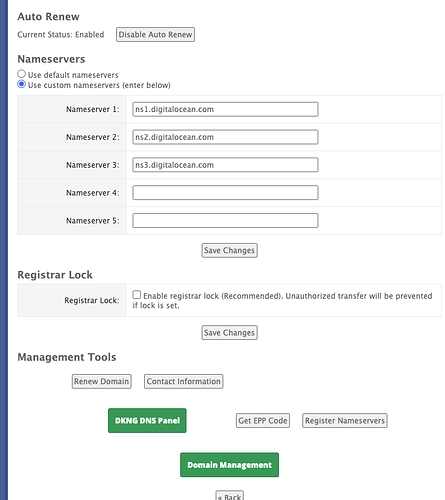The width and height of the screenshot is (445, 500).
Task: Focus the Nameserver 2 text field
Action: click(225, 137)
